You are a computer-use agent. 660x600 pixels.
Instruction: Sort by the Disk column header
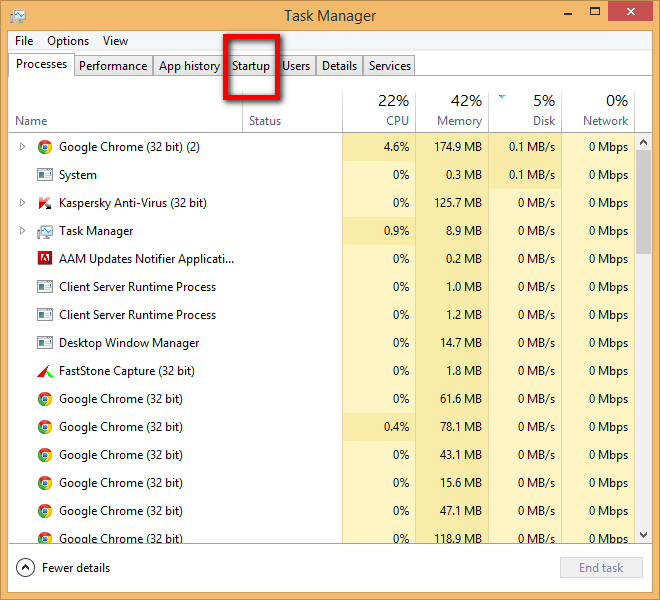click(525, 112)
